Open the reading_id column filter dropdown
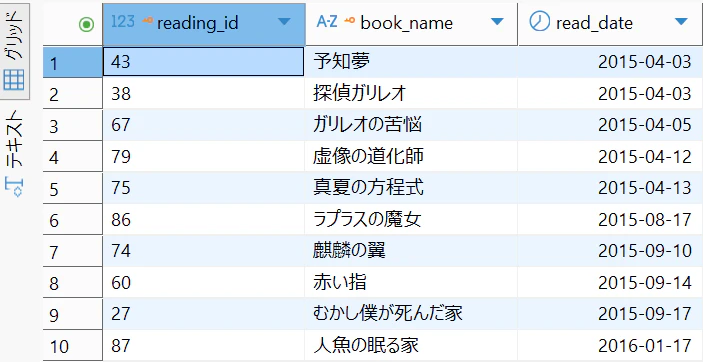Screen dimensions: 703x362 (x=284, y=22)
